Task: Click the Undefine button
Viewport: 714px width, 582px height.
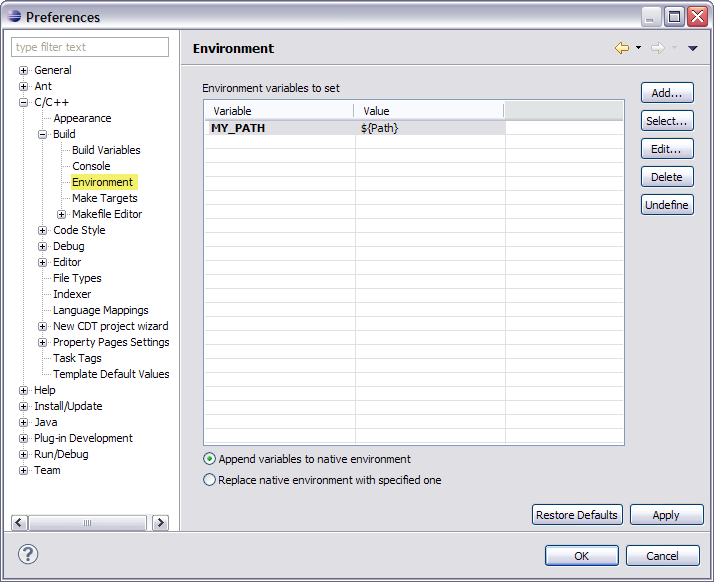Action: click(667, 205)
